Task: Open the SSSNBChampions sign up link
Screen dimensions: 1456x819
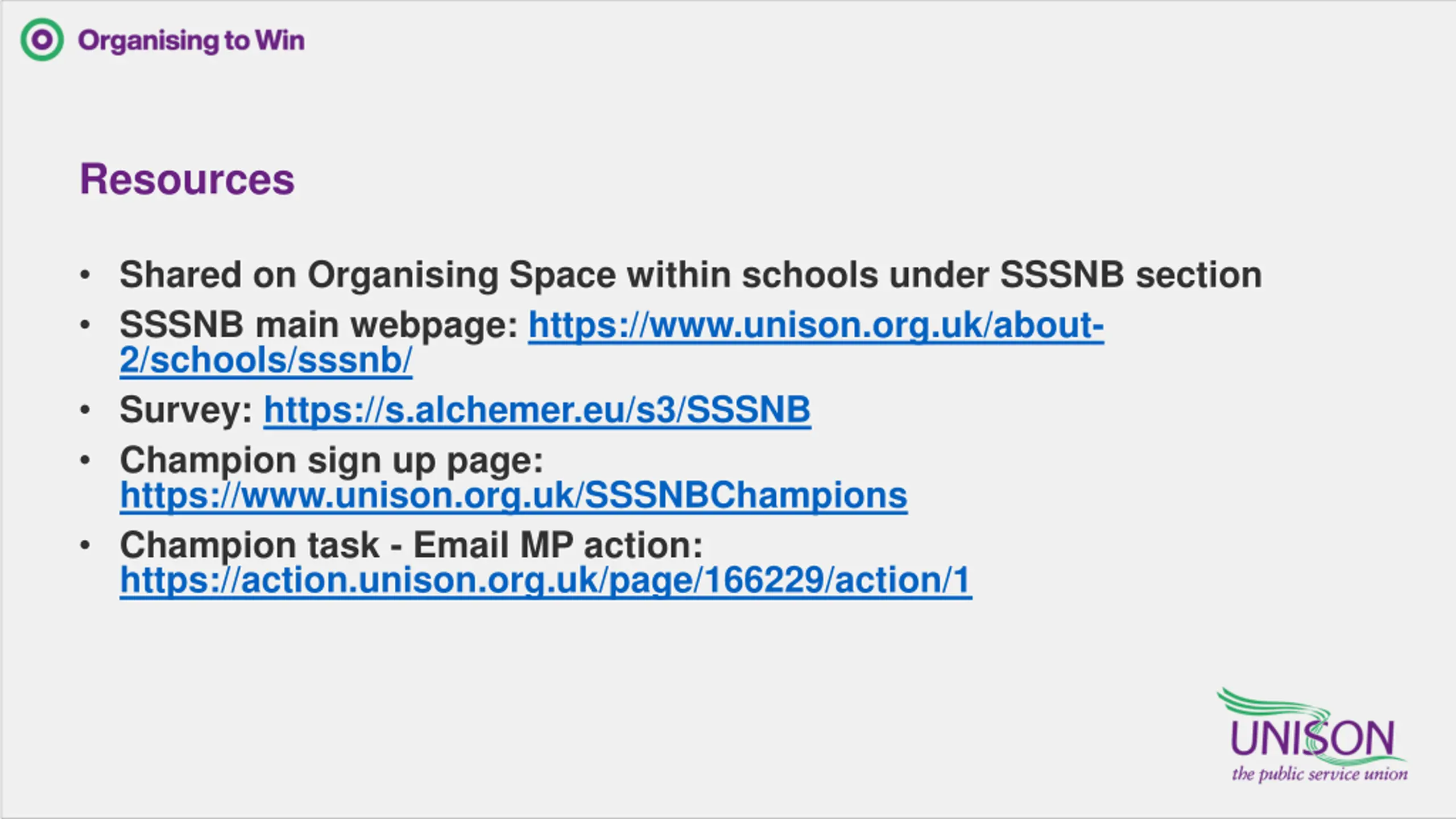Action: pyautogui.click(x=514, y=495)
